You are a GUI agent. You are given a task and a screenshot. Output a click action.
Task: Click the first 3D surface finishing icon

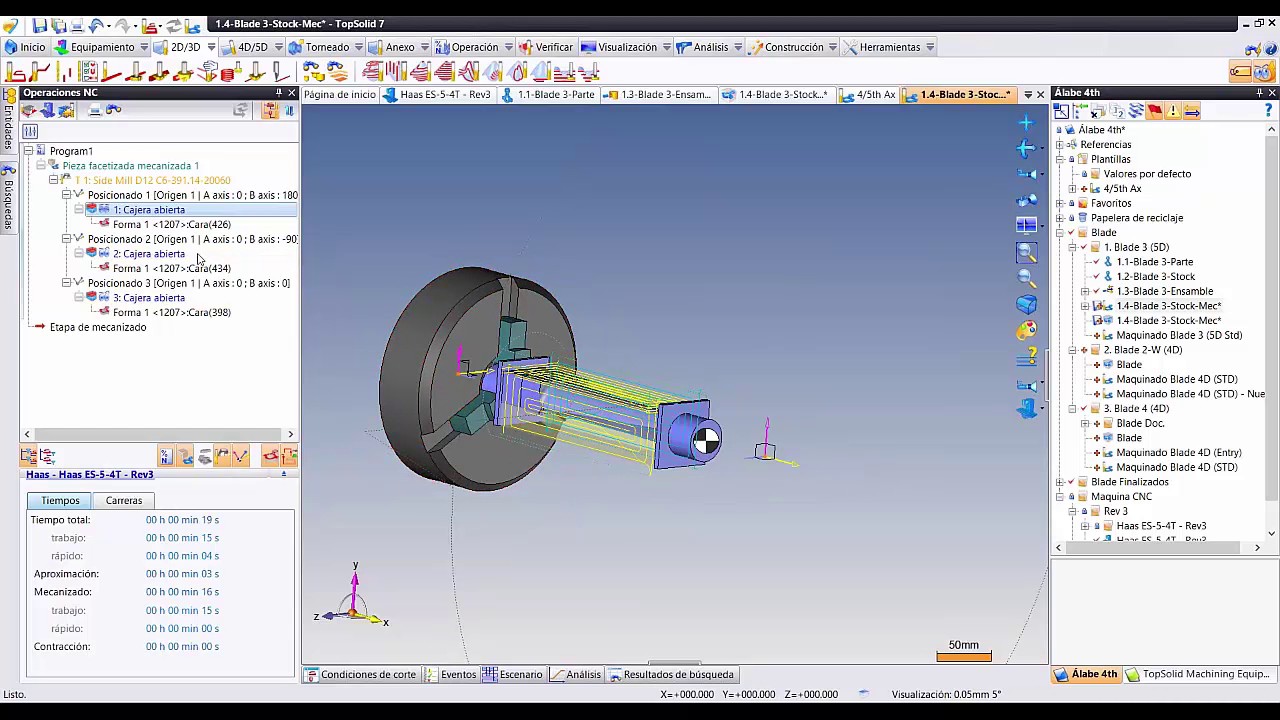tap(373, 72)
